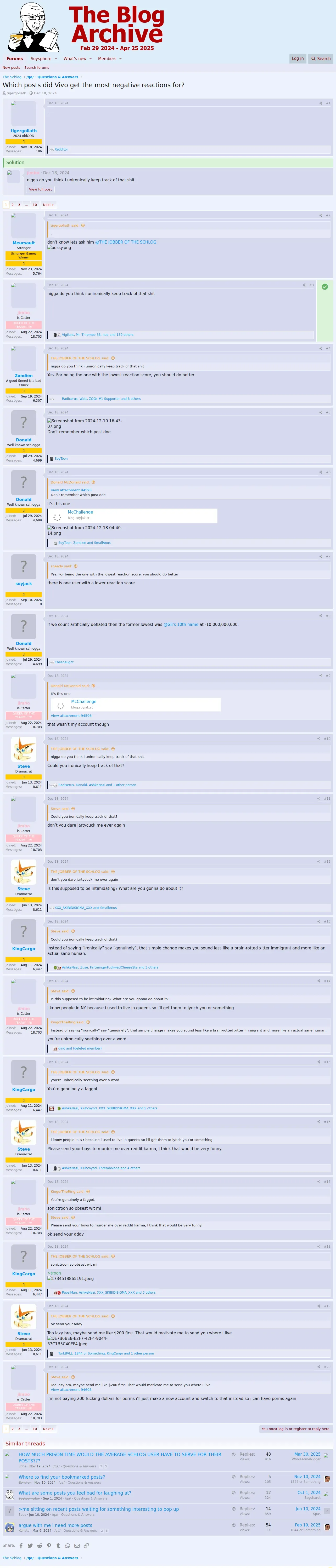
Task: Expand the What's new dropdown arrow
Action: pos(91,59)
